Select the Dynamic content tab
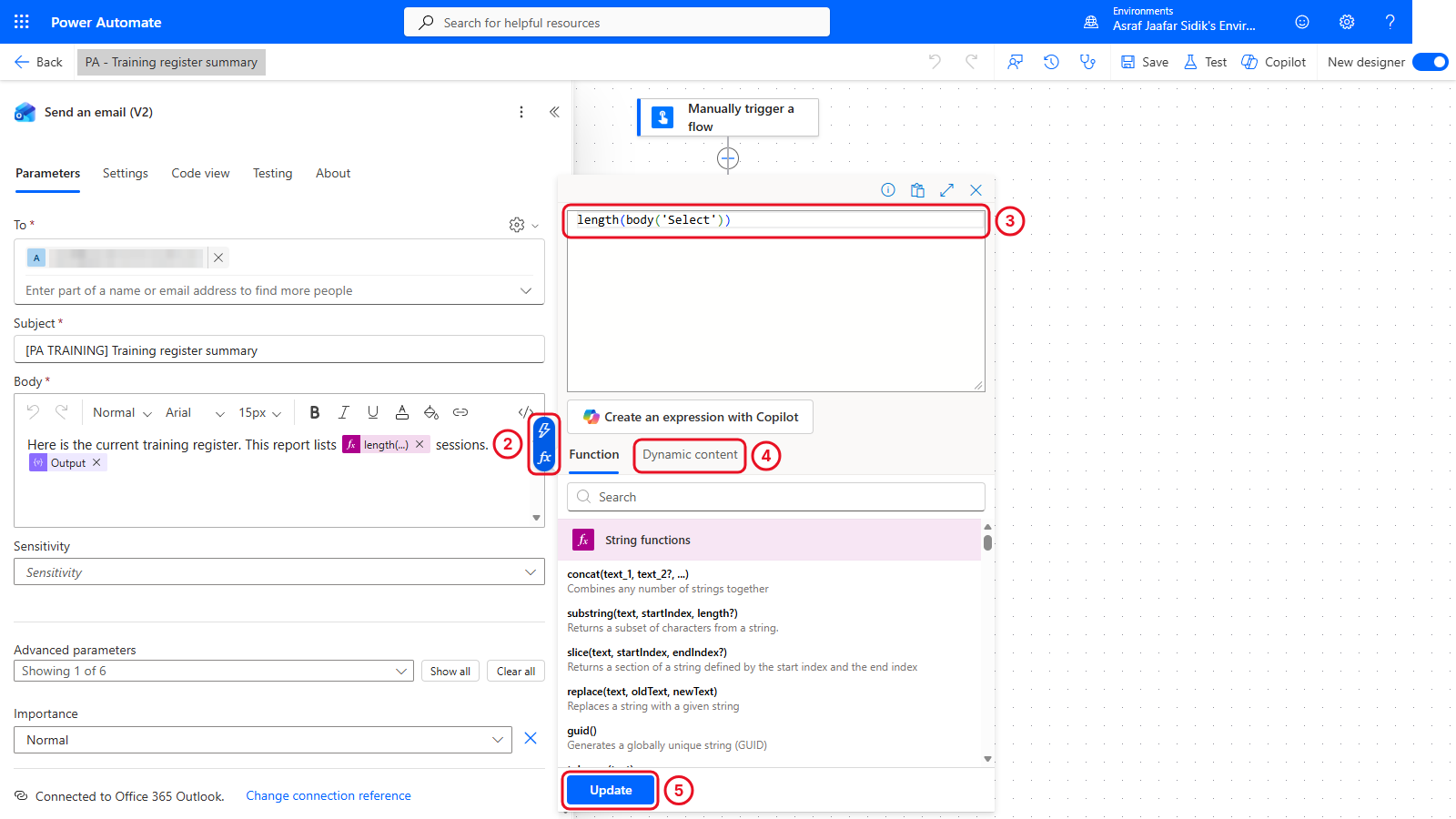Image resolution: width=1456 pixels, height=819 pixels. tap(690, 455)
